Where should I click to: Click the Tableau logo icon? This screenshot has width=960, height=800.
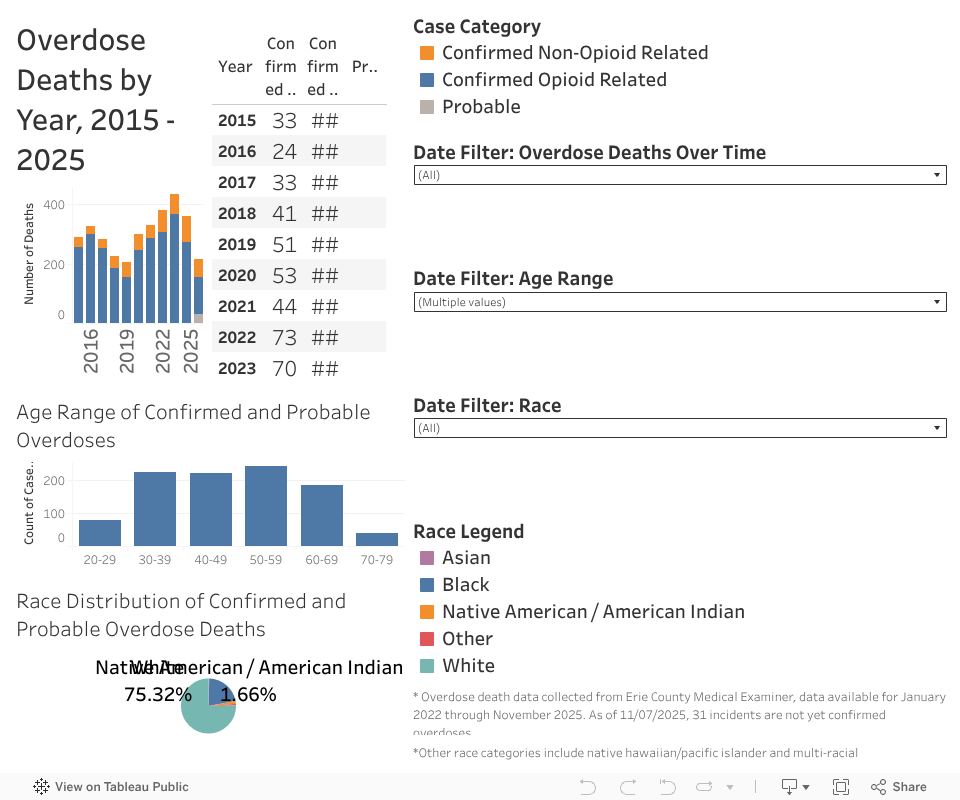(42, 787)
